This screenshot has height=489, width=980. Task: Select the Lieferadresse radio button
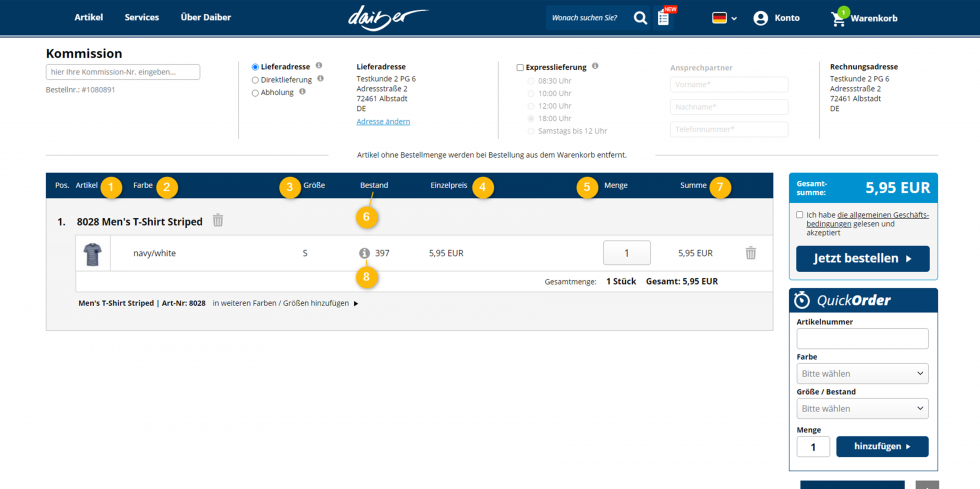255,67
